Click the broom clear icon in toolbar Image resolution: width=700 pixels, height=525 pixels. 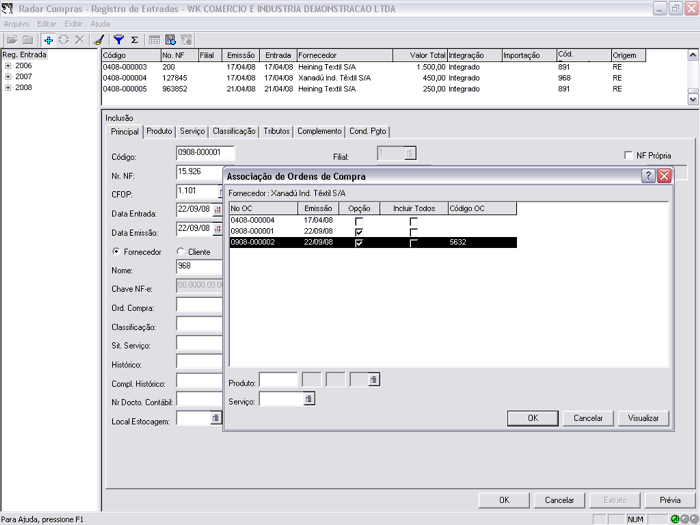[98, 40]
